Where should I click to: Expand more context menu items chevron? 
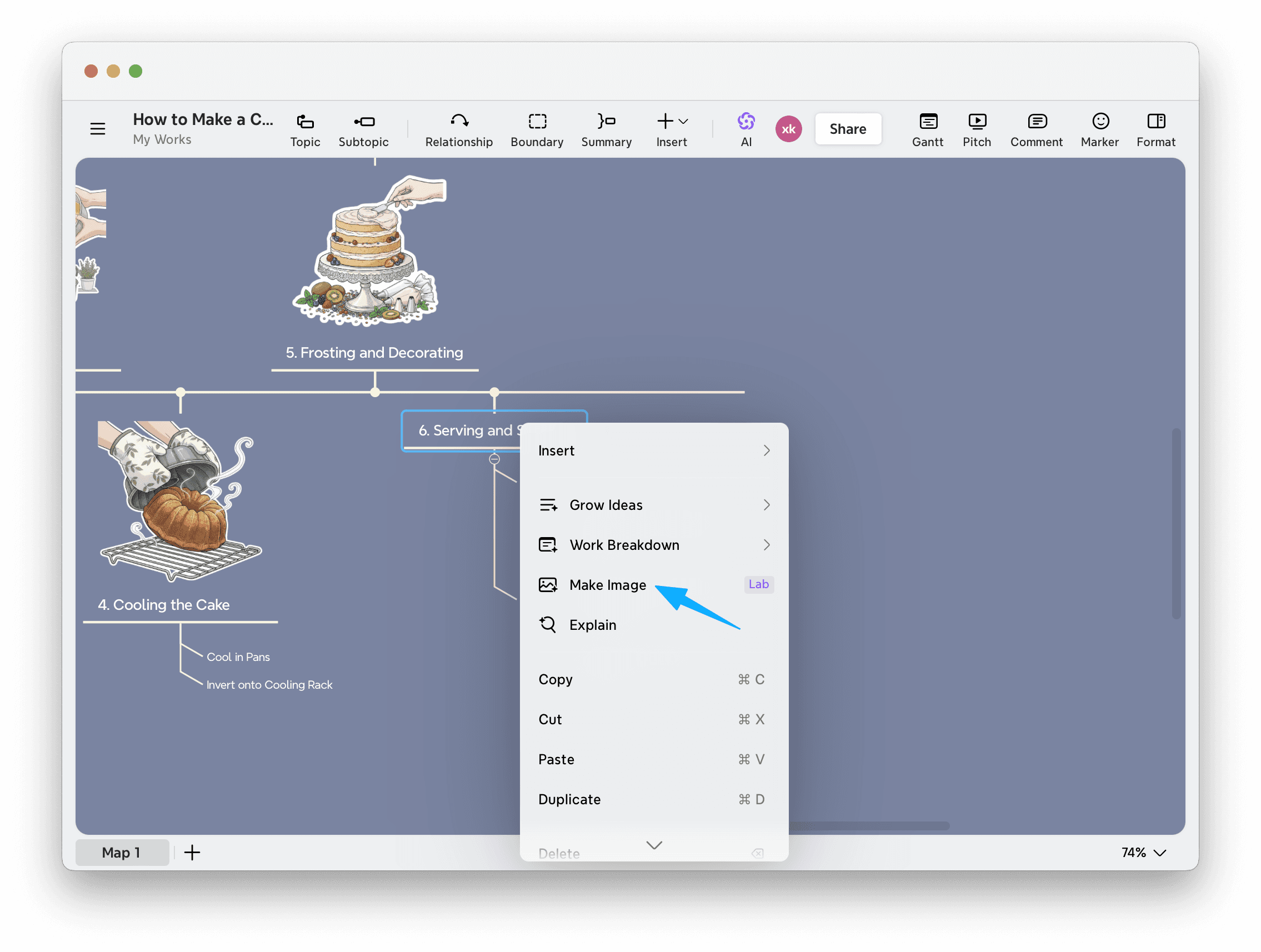pyautogui.click(x=654, y=845)
